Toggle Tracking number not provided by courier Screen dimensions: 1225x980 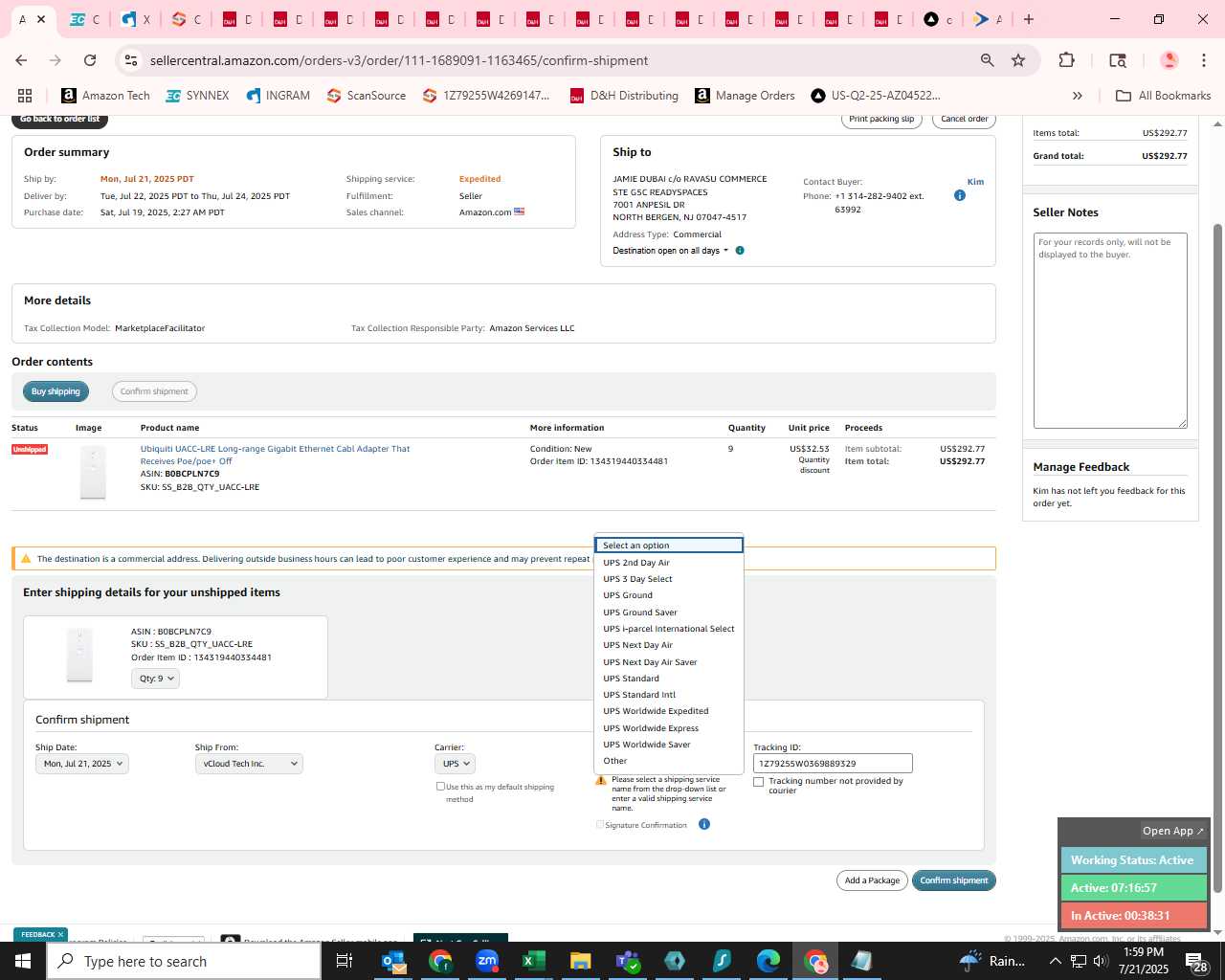[759, 782]
